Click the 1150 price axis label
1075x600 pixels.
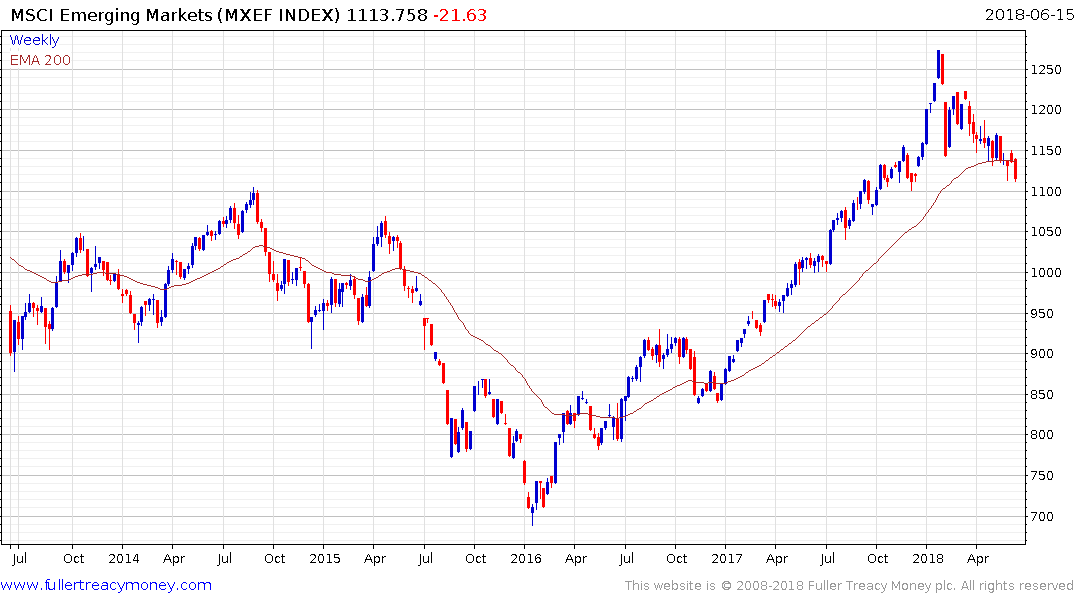(1046, 151)
